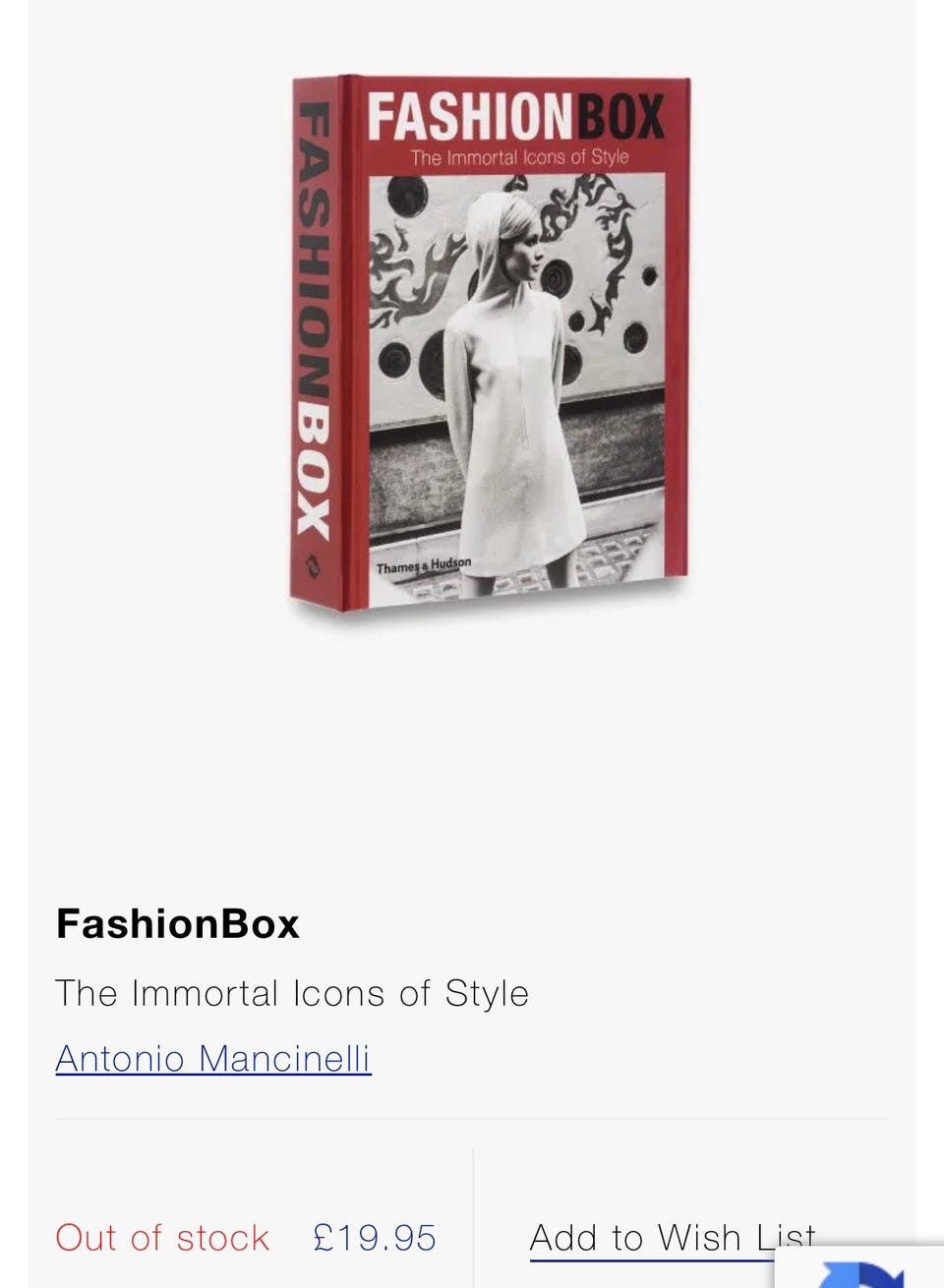
Task: Click the vertical divider beside the price
Action: (x=473, y=1217)
